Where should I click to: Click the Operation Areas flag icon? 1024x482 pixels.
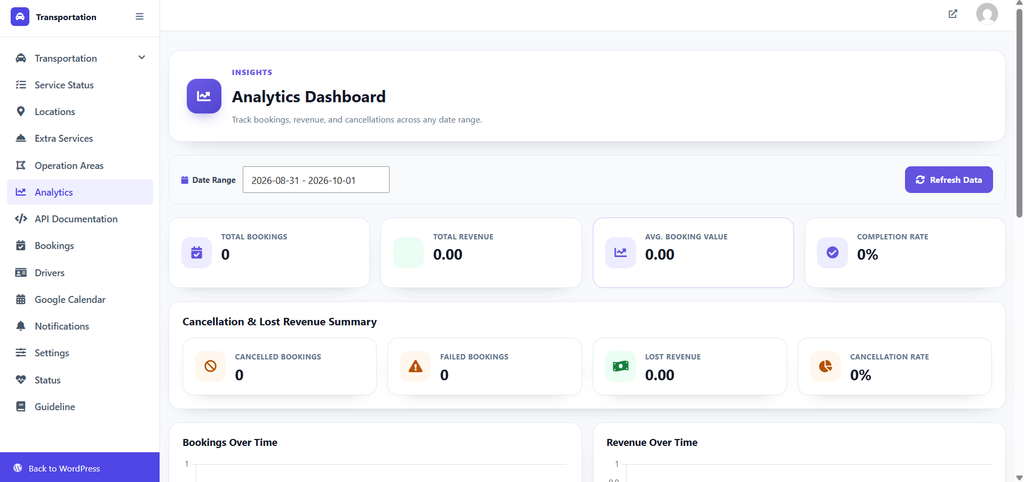coord(21,165)
